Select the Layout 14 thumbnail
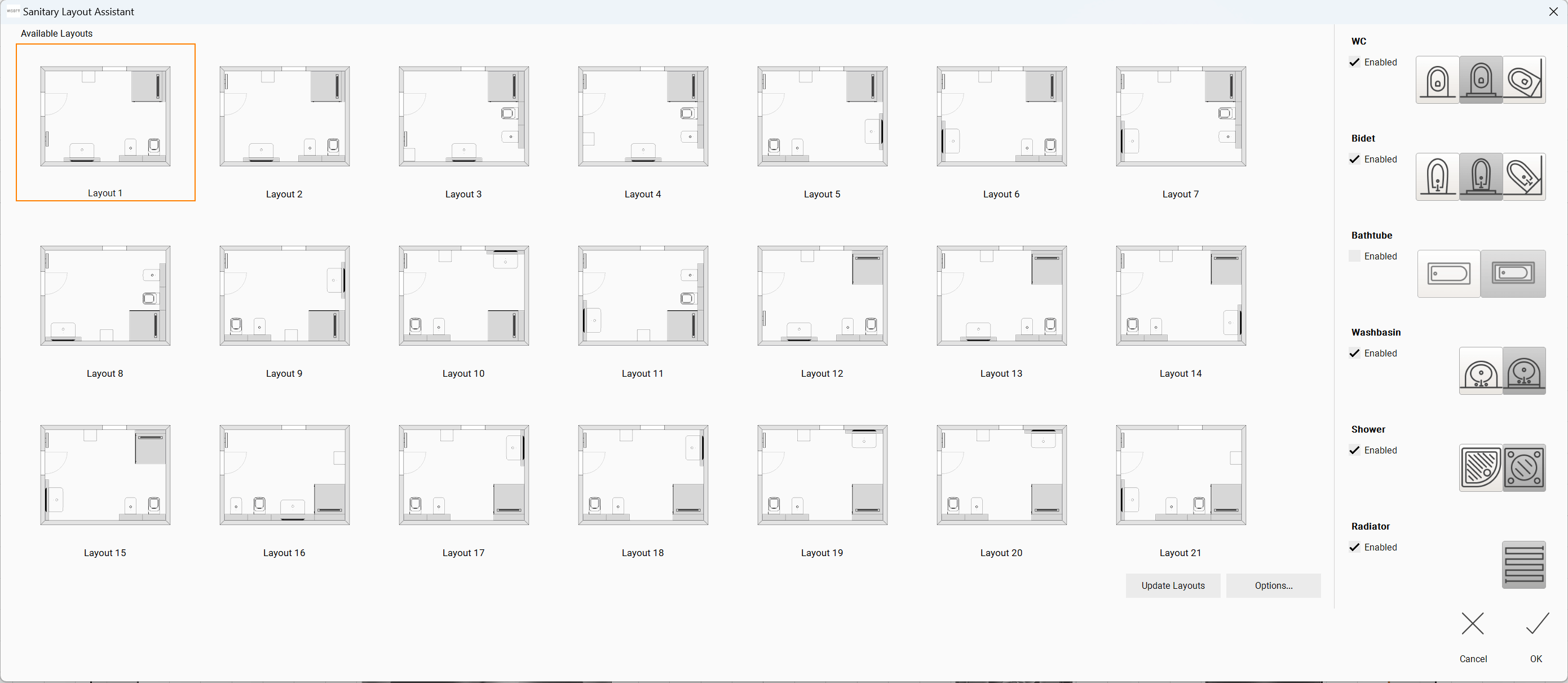This screenshot has width=1568, height=683. pyautogui.click(x=1181, y=296)
